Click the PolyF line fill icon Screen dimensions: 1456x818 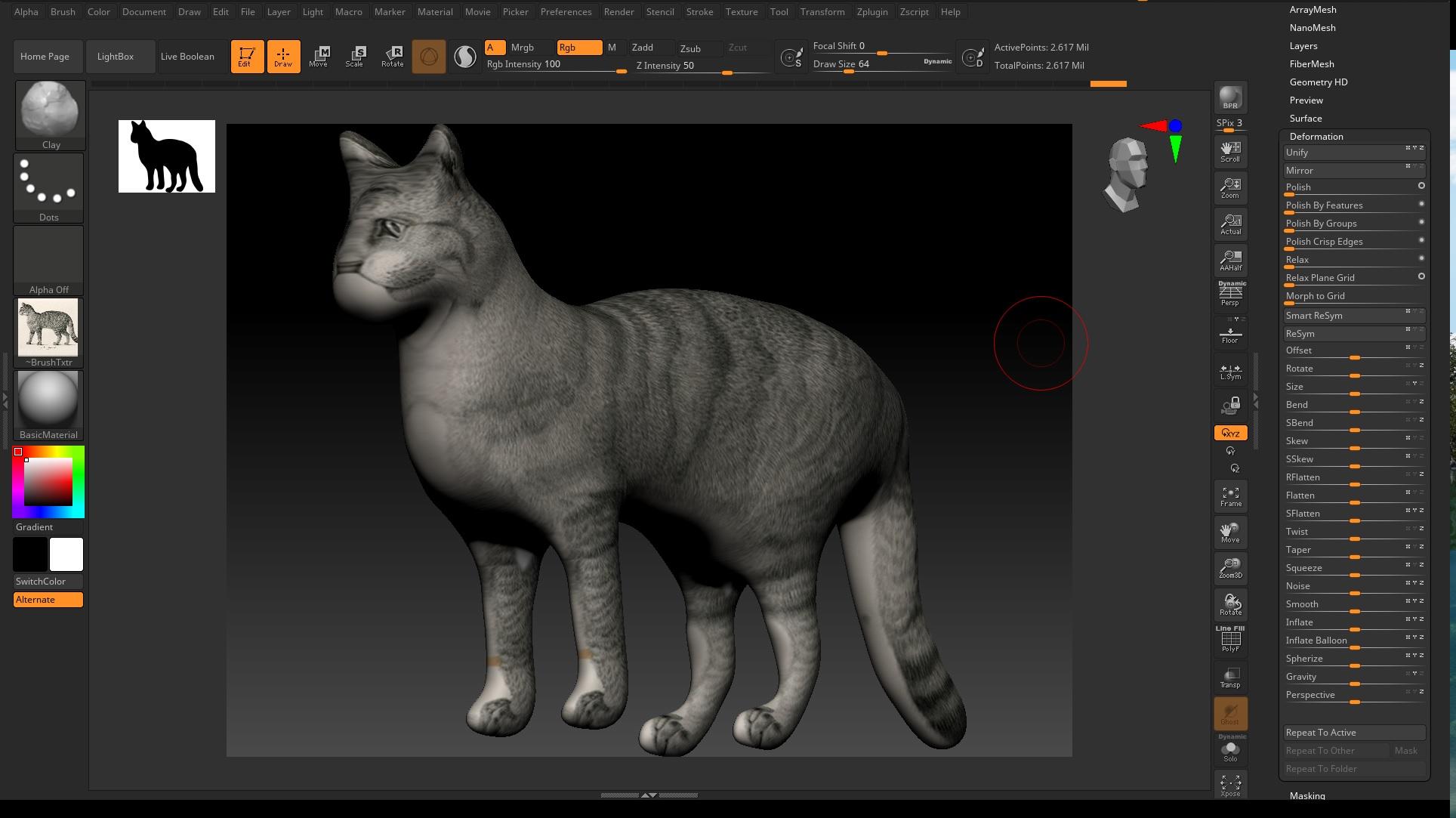coord(1230,640)
